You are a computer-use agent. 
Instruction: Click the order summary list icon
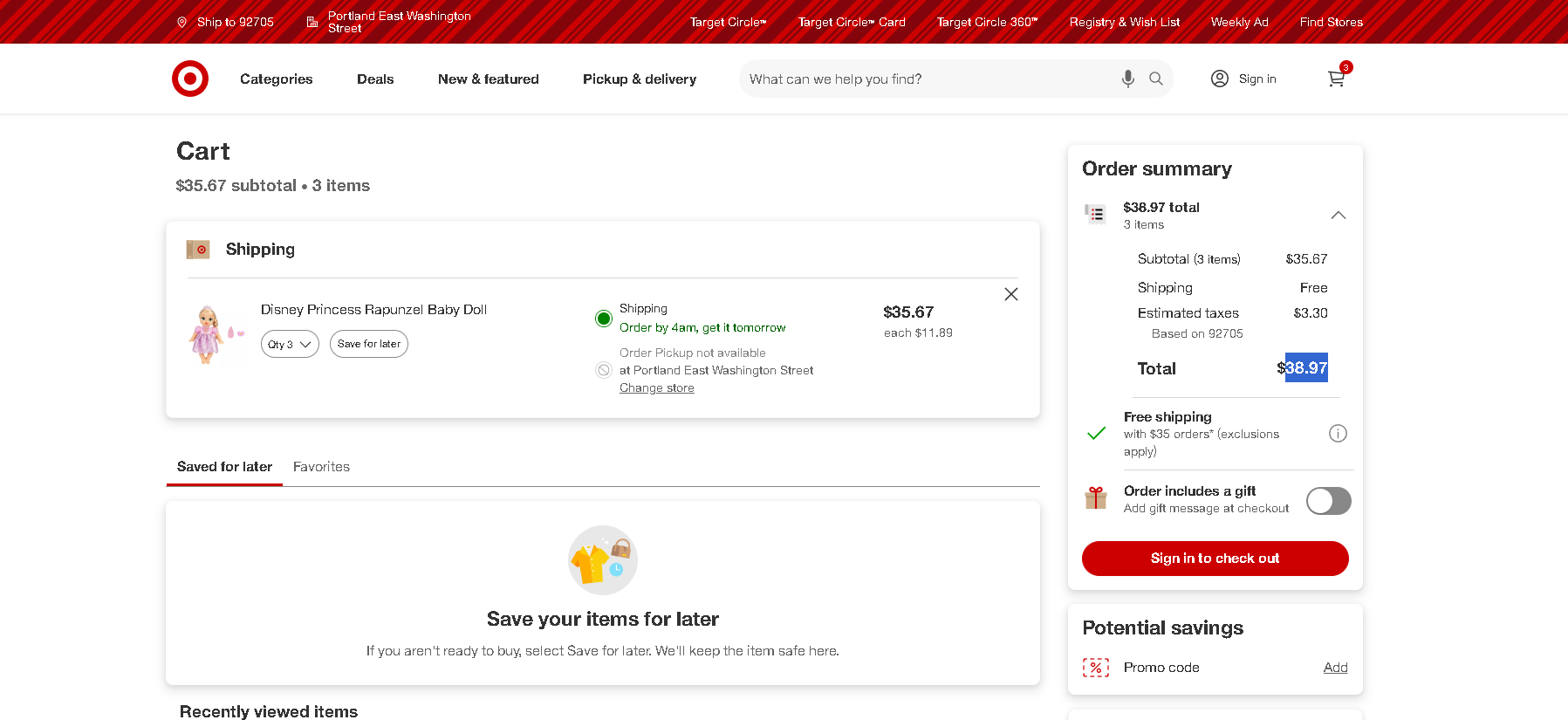pos(1095,214)
